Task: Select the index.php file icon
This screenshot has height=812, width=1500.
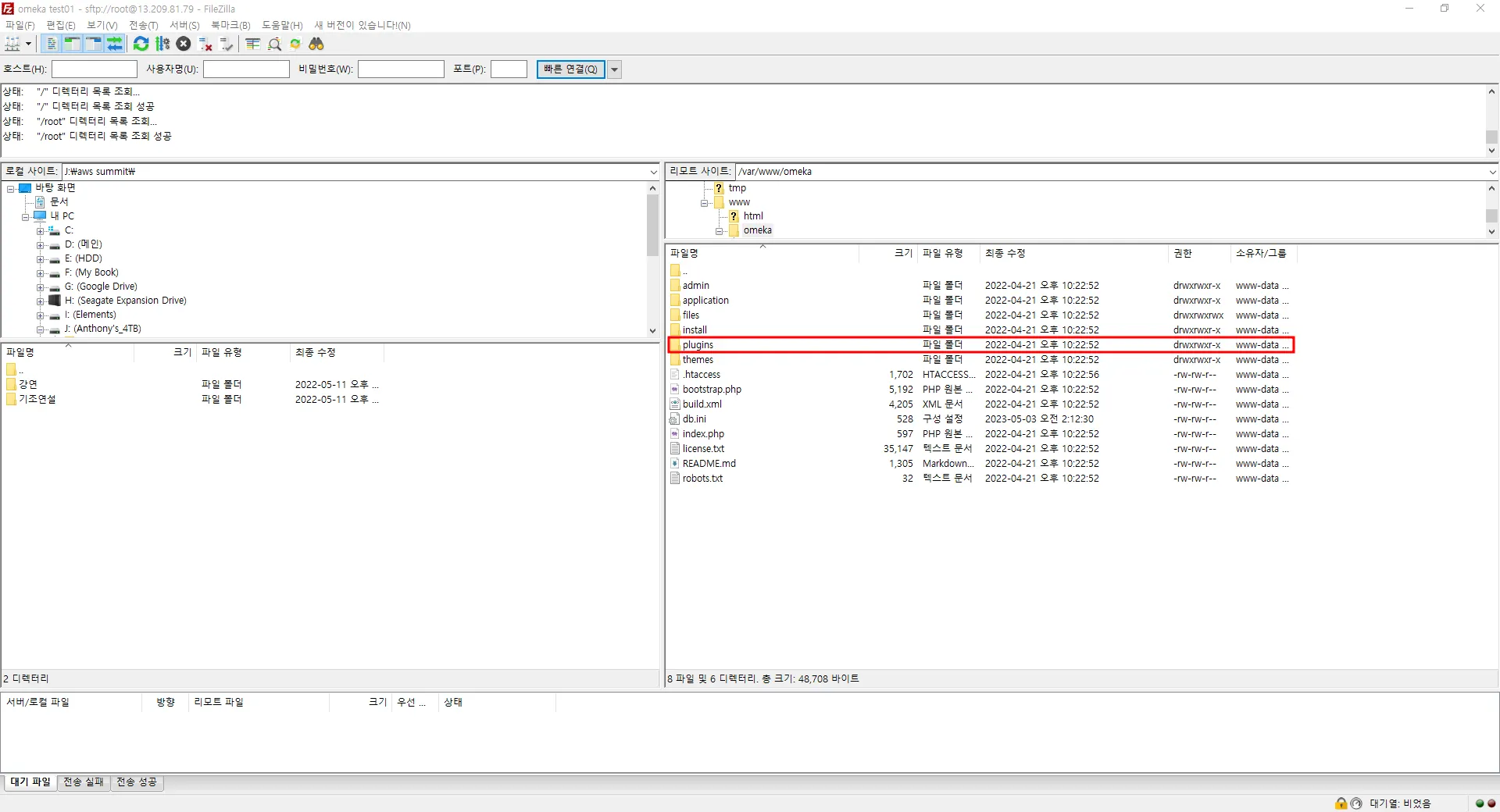Action: pyautogui.click(x=675, y=434)
